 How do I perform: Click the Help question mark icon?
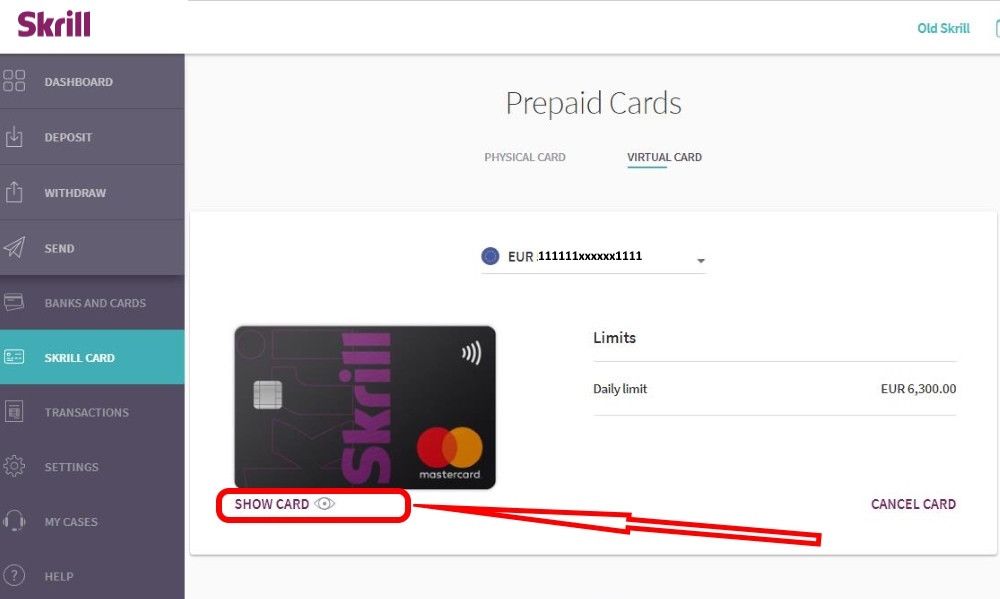point(14,576)
